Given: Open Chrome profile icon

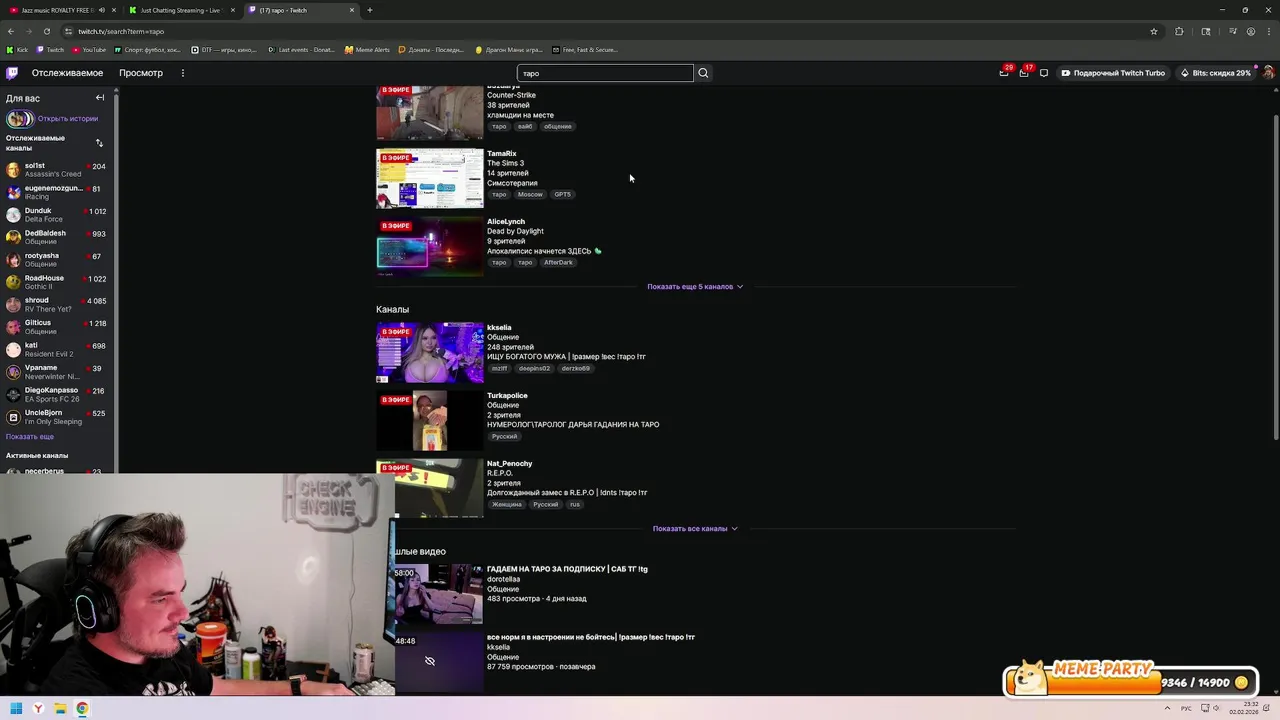Looking at the screenshot, I should point(1250,31).
